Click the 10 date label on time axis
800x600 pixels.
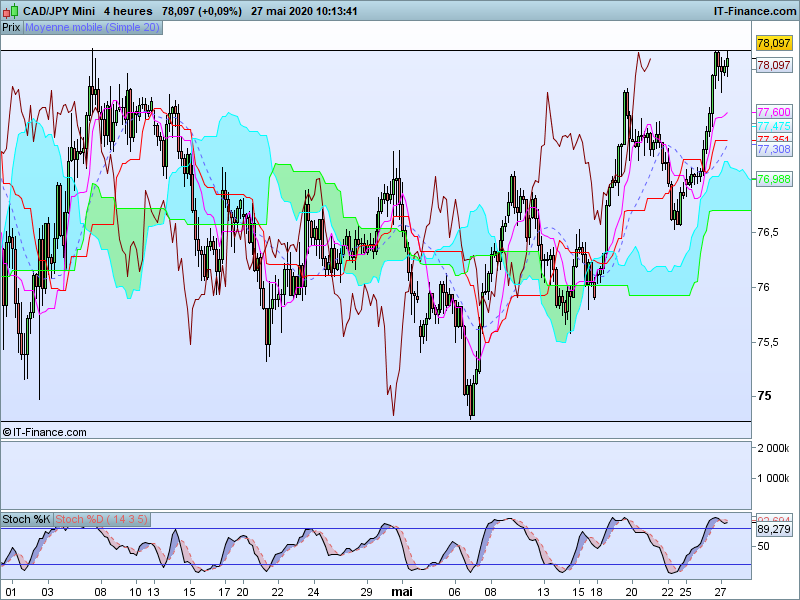click(135, 592)
